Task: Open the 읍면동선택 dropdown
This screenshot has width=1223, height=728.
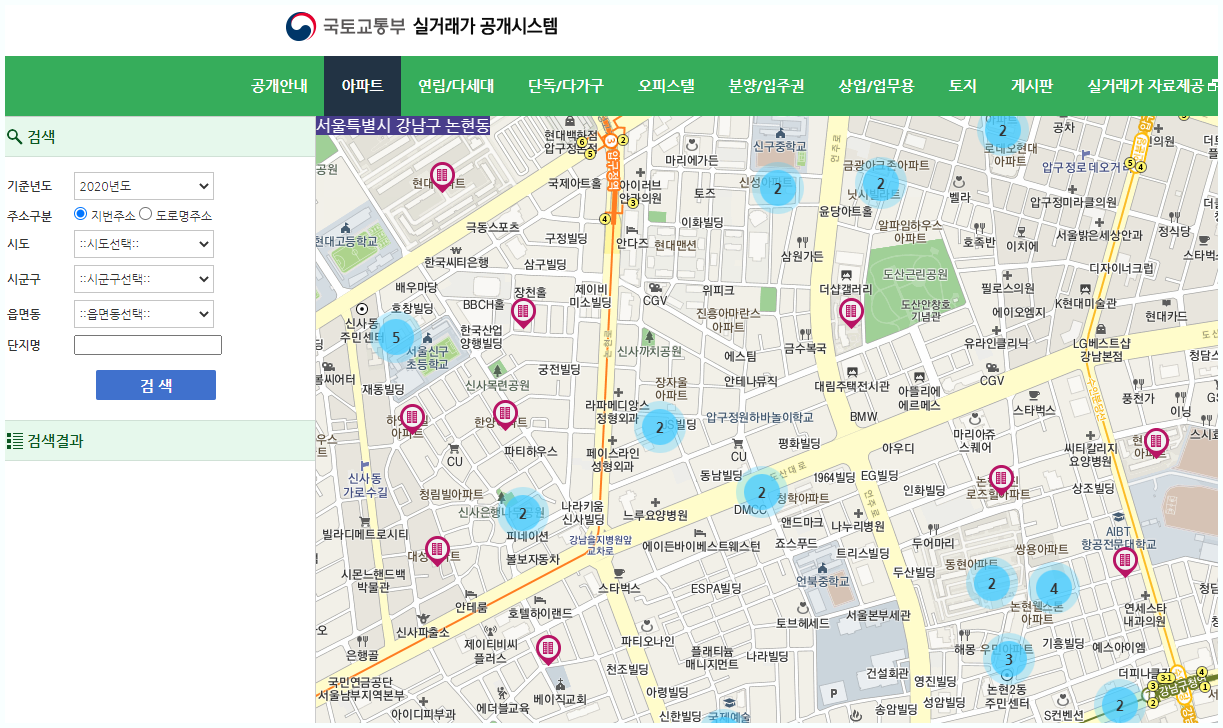Action: tap(144, 314)
